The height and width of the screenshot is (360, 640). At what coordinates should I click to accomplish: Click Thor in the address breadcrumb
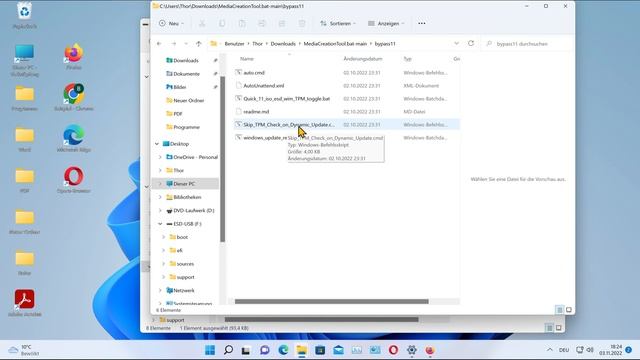[x=258, y=44]
